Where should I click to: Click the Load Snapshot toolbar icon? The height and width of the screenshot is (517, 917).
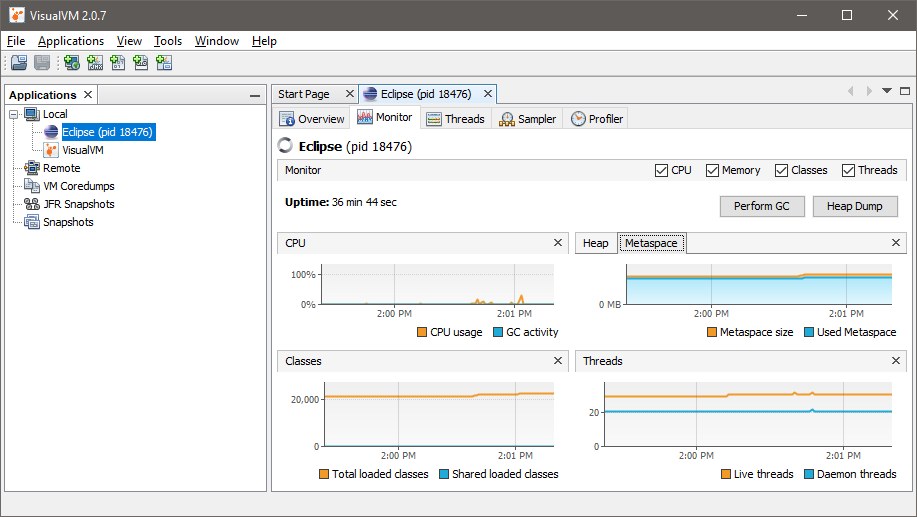[x=19, y=63]
